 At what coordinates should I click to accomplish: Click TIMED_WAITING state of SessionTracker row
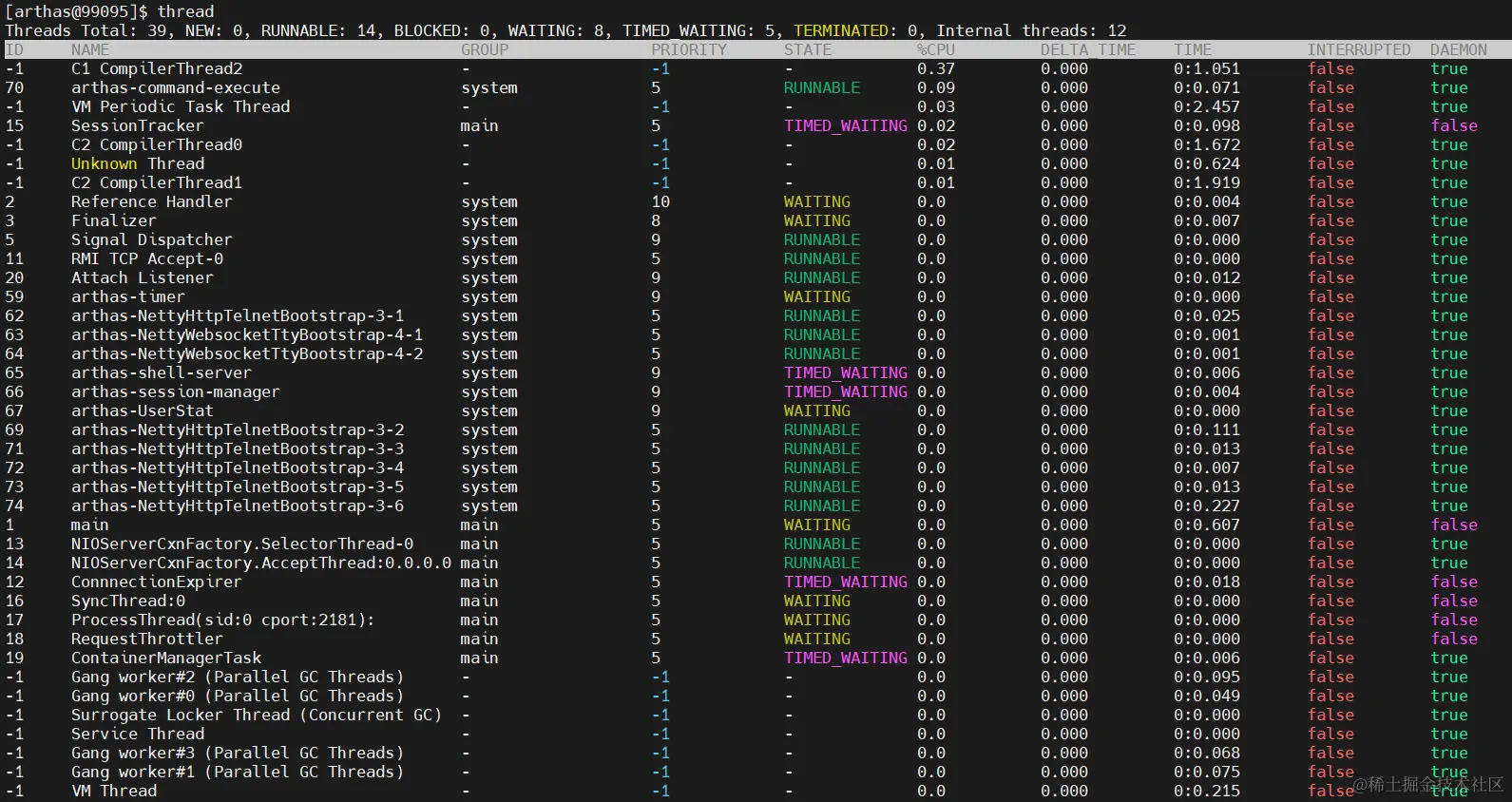click(846, 125)
